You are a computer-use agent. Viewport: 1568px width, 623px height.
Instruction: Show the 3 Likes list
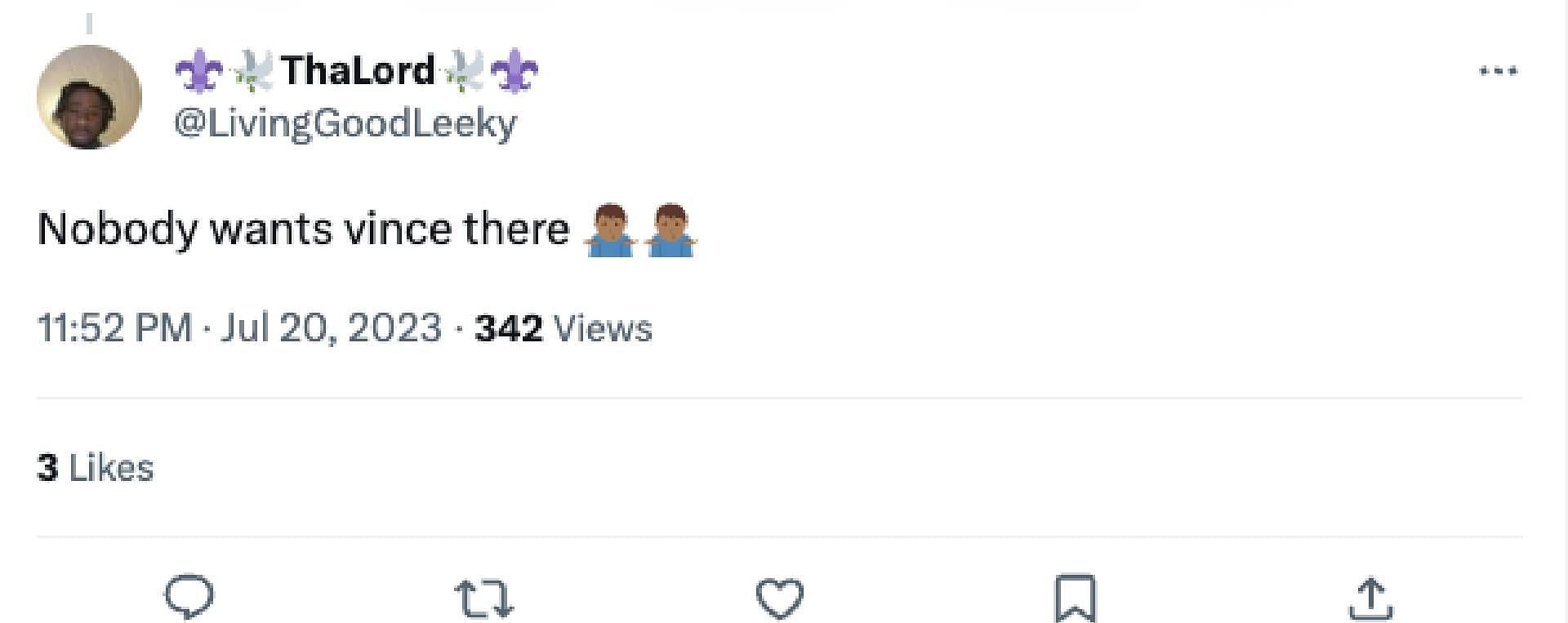pos(96,468)
